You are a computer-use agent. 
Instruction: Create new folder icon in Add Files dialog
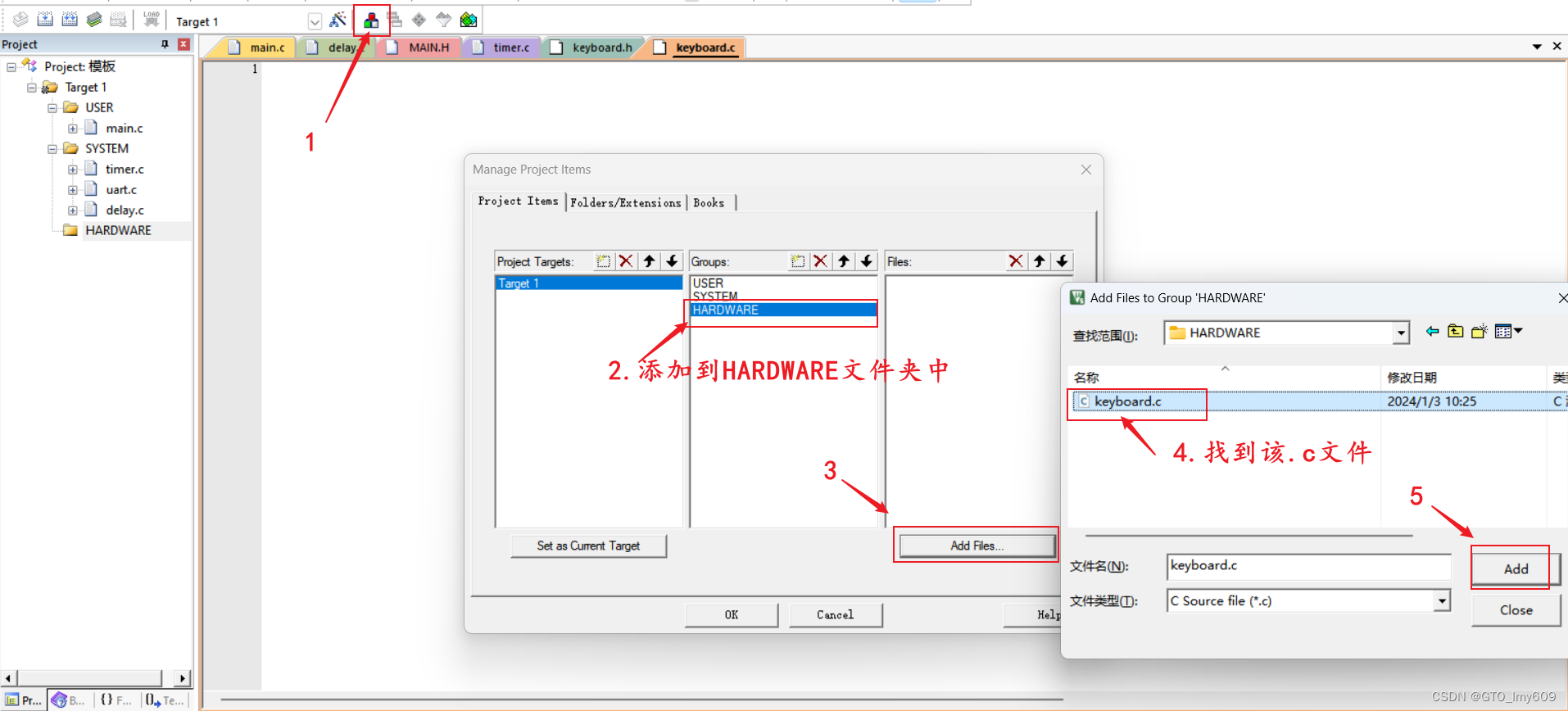1480,332
